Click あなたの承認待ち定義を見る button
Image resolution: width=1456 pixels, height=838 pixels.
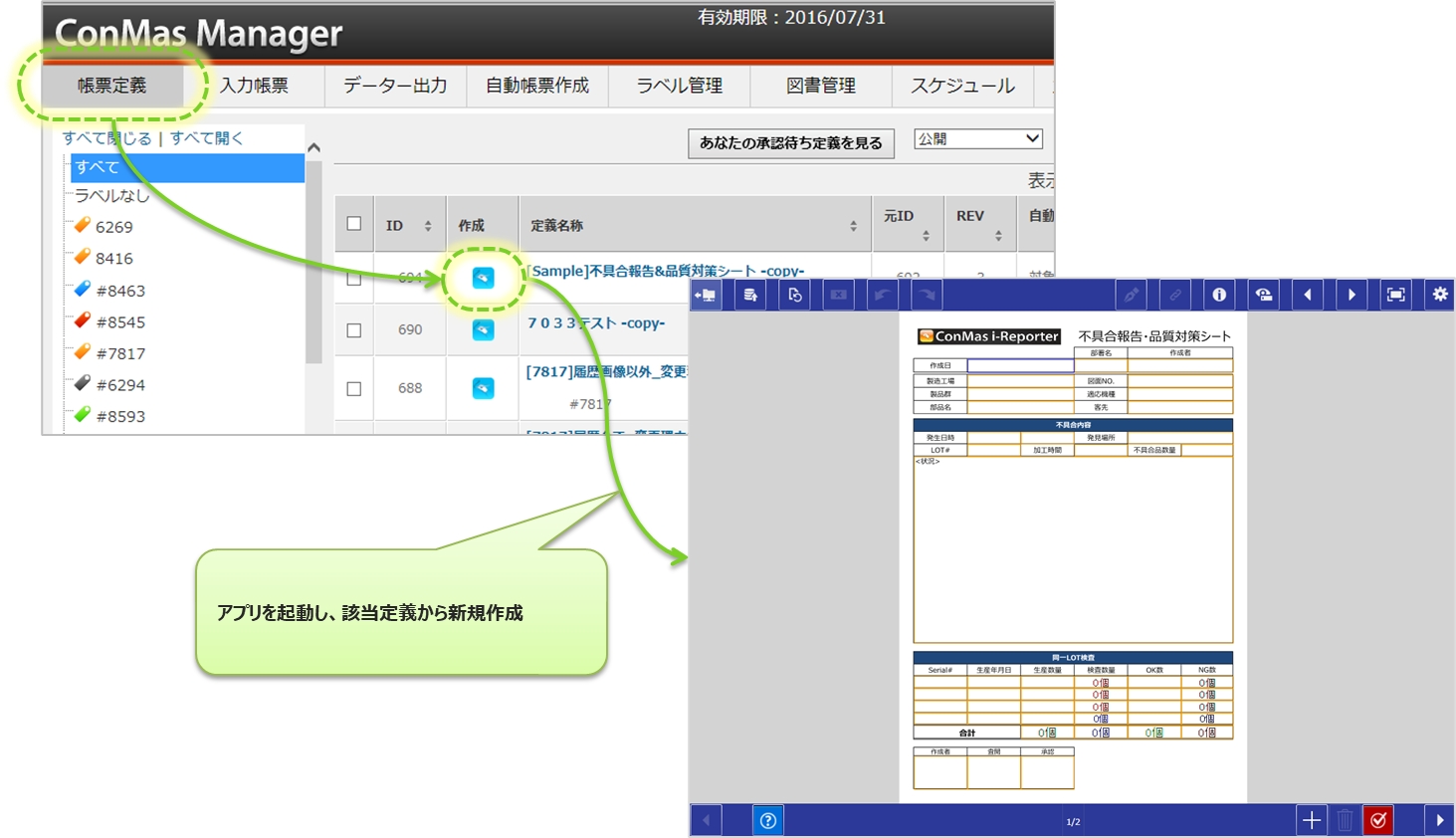coord(790,143)
